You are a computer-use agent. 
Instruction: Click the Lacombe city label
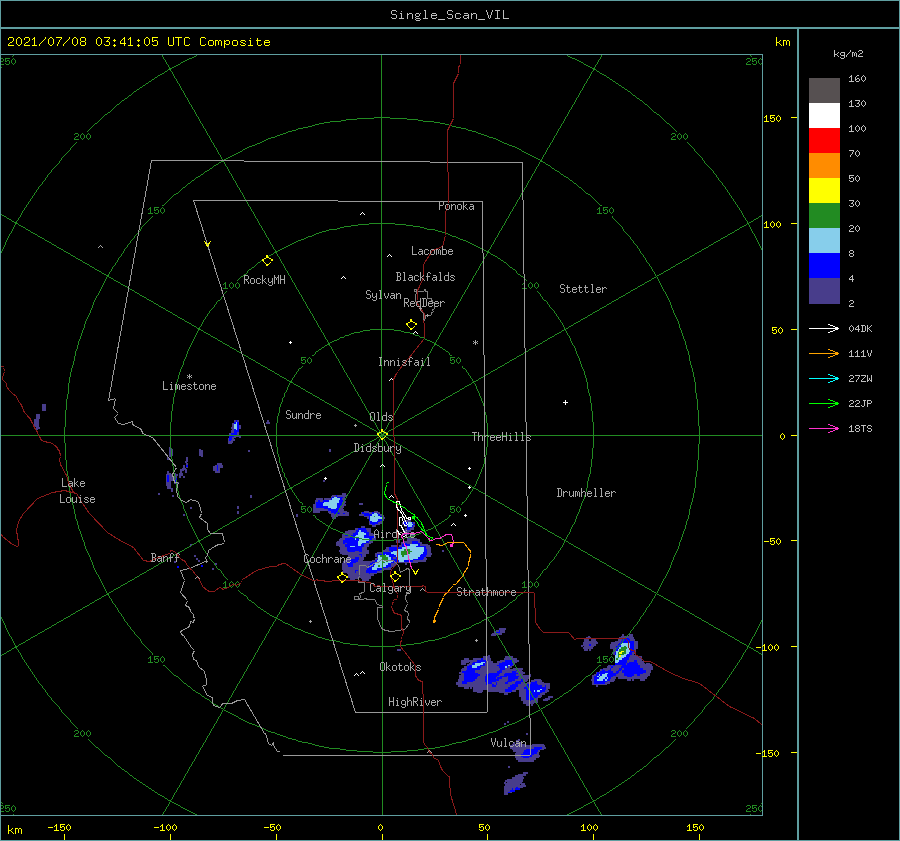point(432,251)
